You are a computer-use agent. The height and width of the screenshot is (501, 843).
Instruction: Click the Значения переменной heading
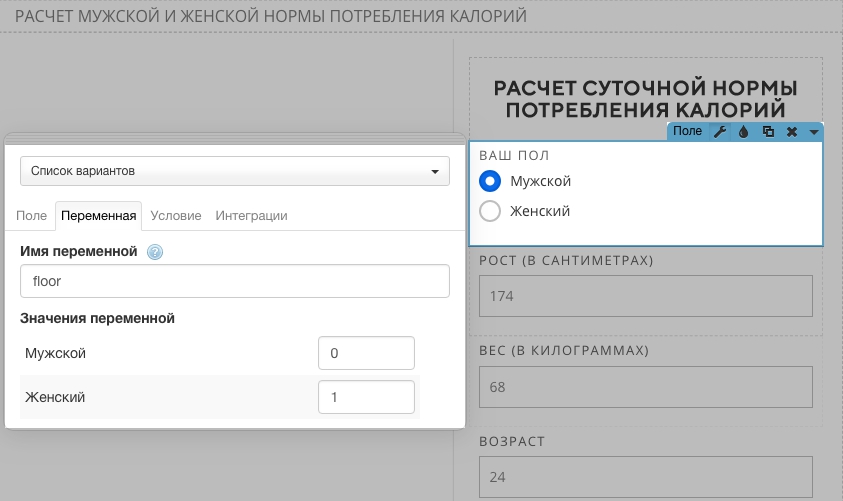[x=97, y=318]
